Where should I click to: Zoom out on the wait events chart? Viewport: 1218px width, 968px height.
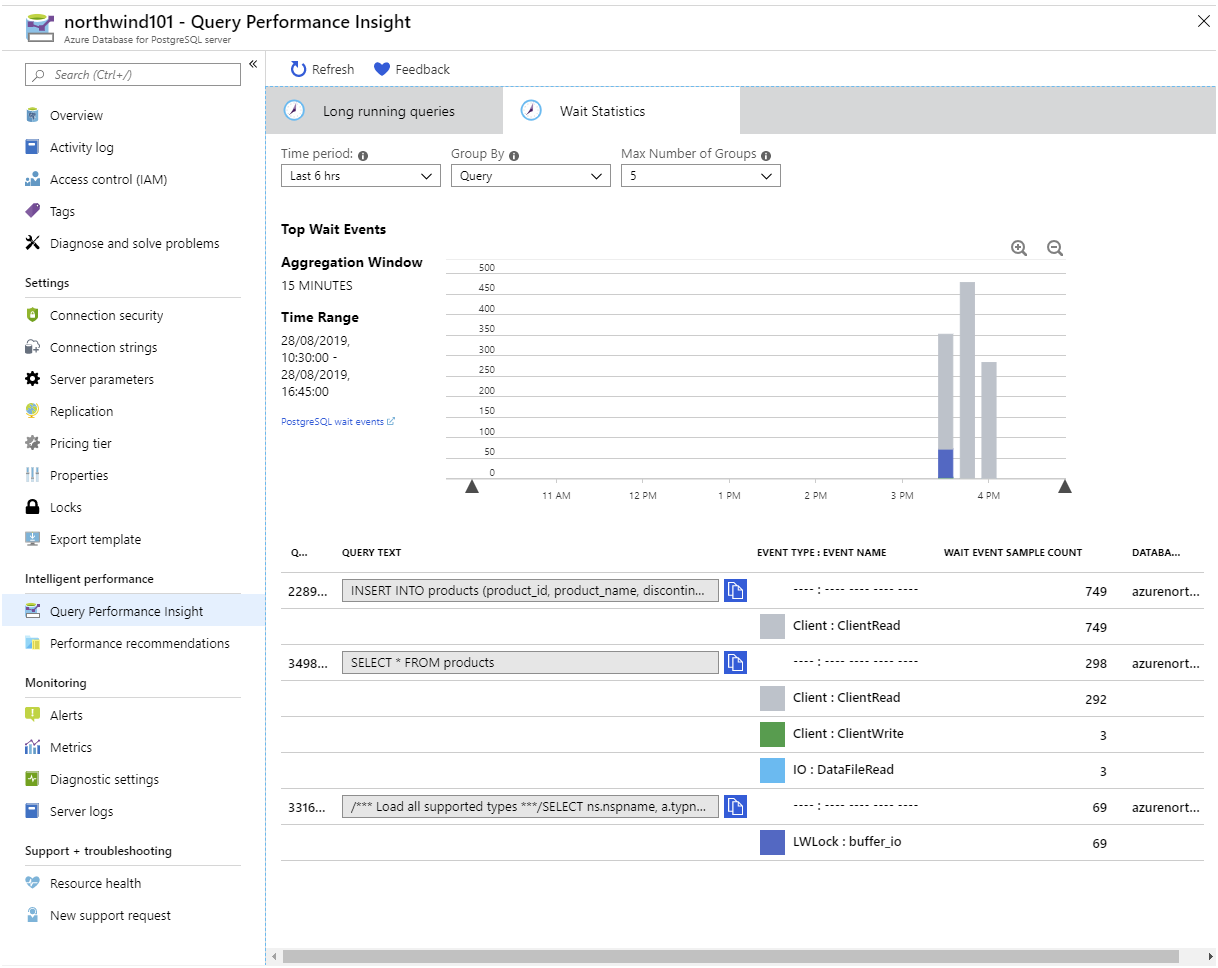[x=1055, y=248]
